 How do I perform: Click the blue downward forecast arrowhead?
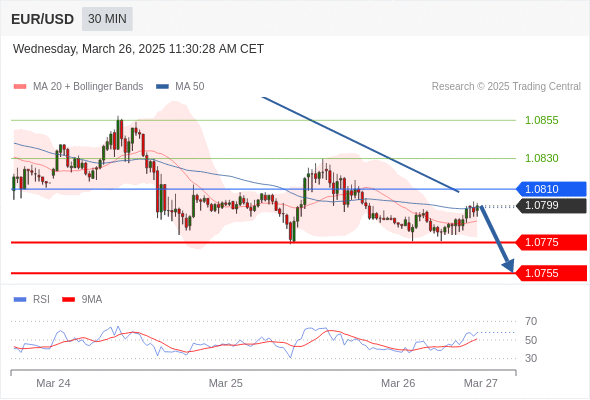[x=509, y=266]
